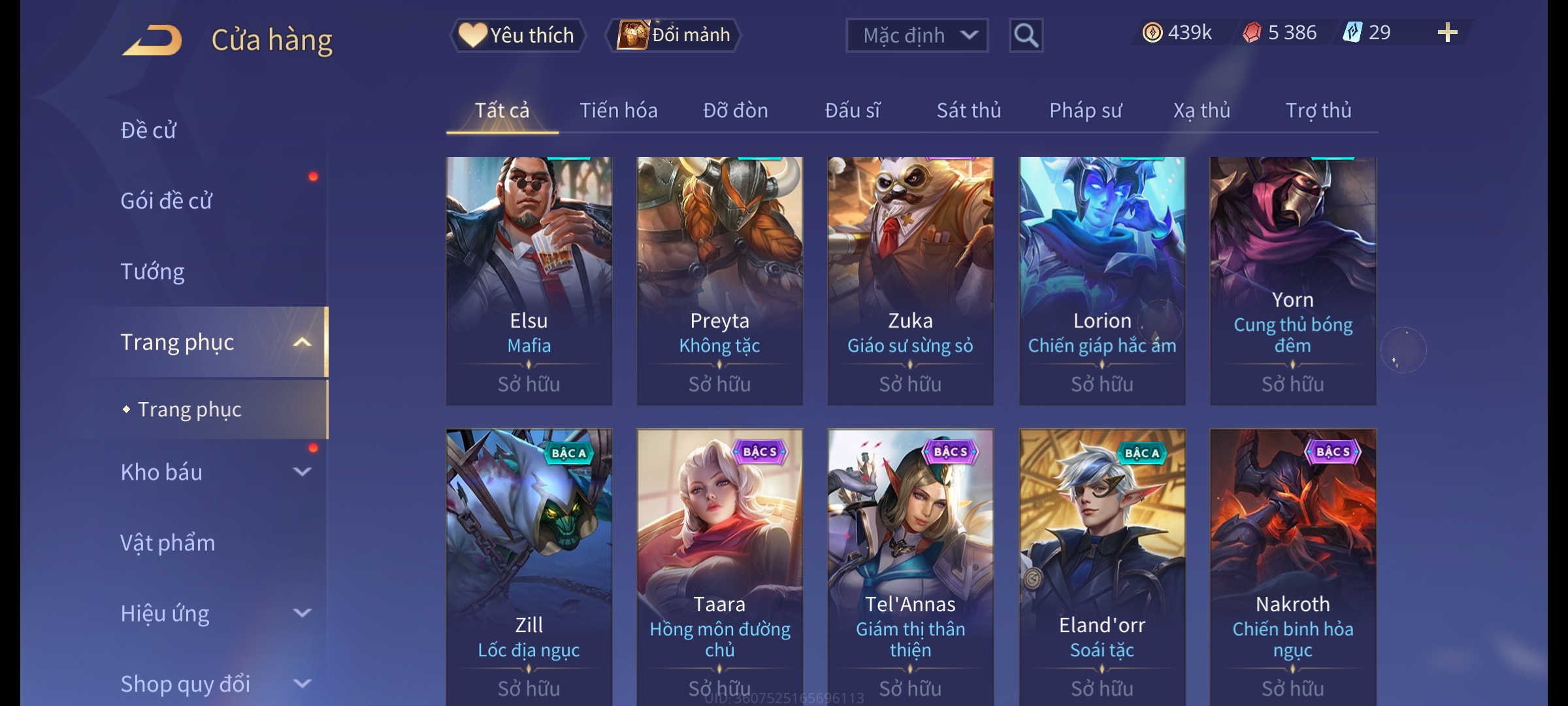
Task: Tap the red ruby currency icon
Action: coord(1252,33)
